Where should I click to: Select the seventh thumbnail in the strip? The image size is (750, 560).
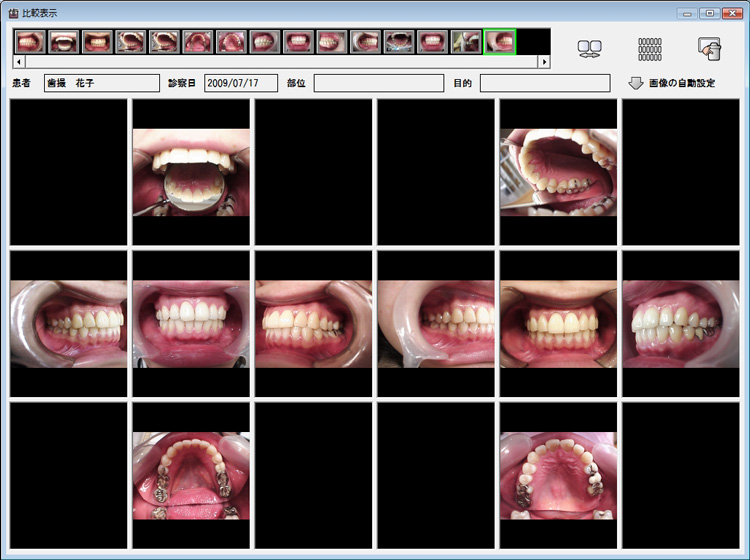tap(231, 42)
